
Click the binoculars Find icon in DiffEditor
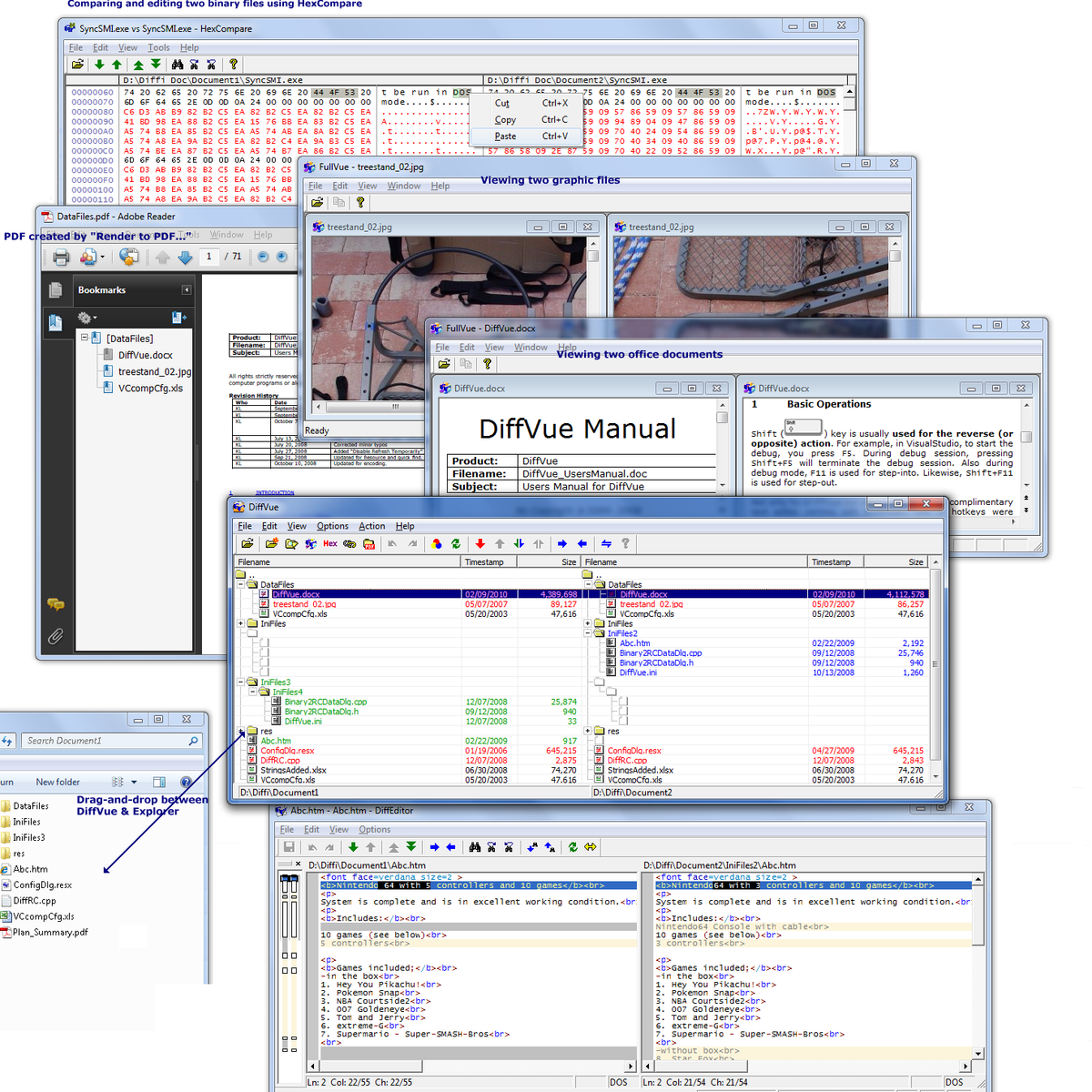click(x=474, y=847)
